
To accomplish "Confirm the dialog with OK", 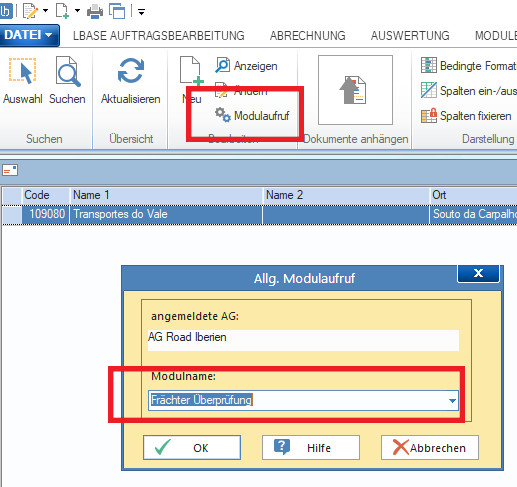I will [x=192, y=447].
